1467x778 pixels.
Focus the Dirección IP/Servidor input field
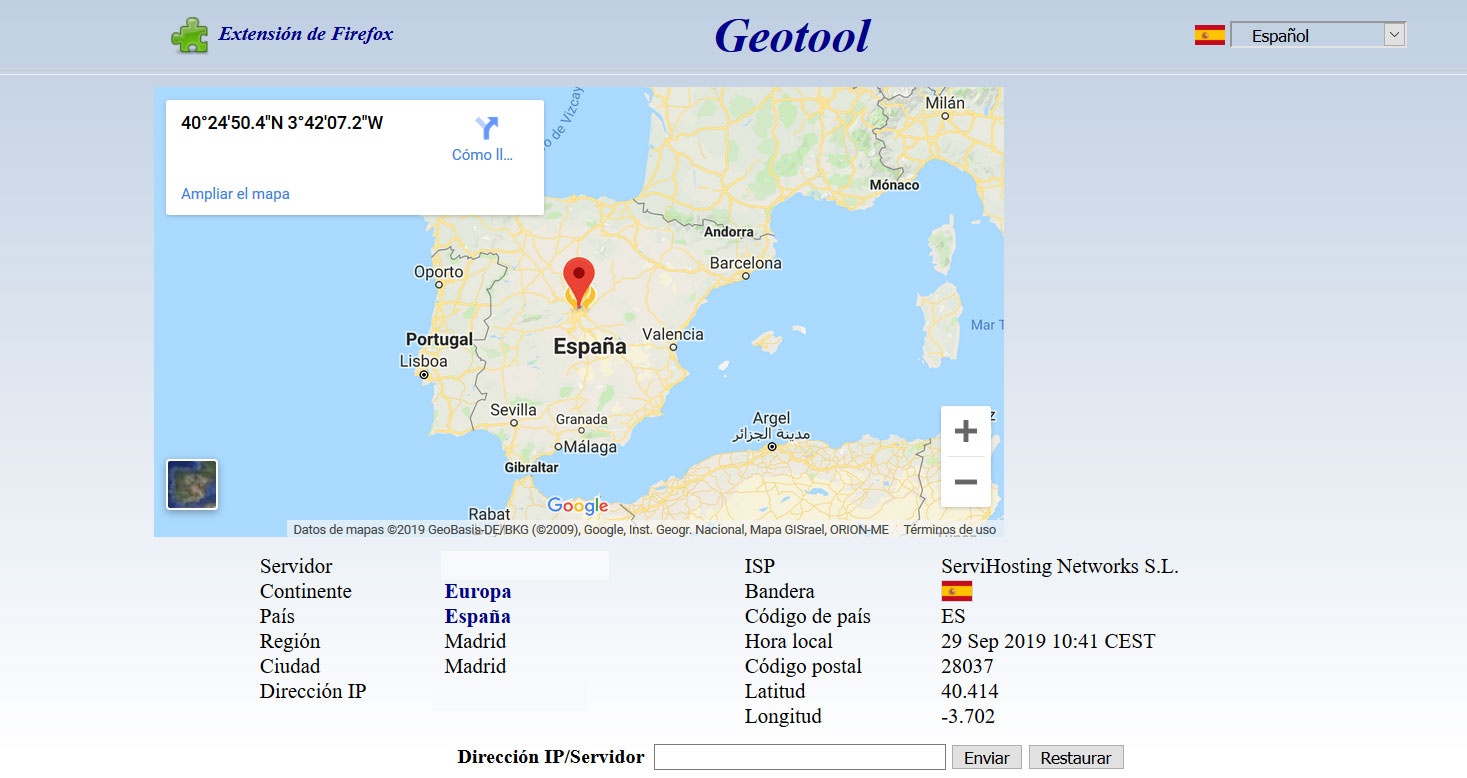(x=800, y=757)
